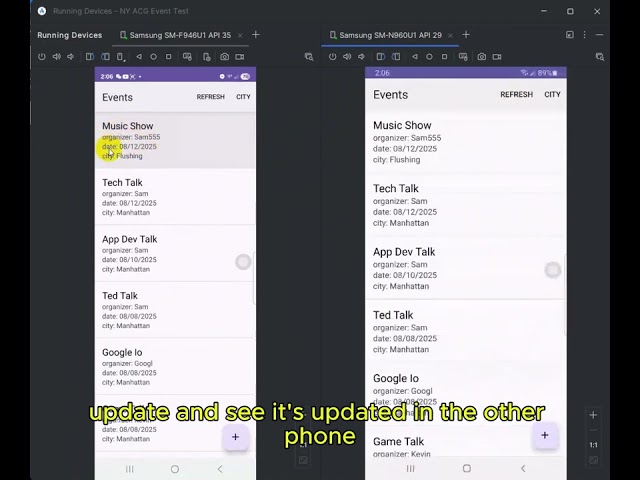The height and width of the screenshot is (480, 640).
Task: Open device UI settings shortcut for SM-N960U1
Action: click(x=463, y=57)
